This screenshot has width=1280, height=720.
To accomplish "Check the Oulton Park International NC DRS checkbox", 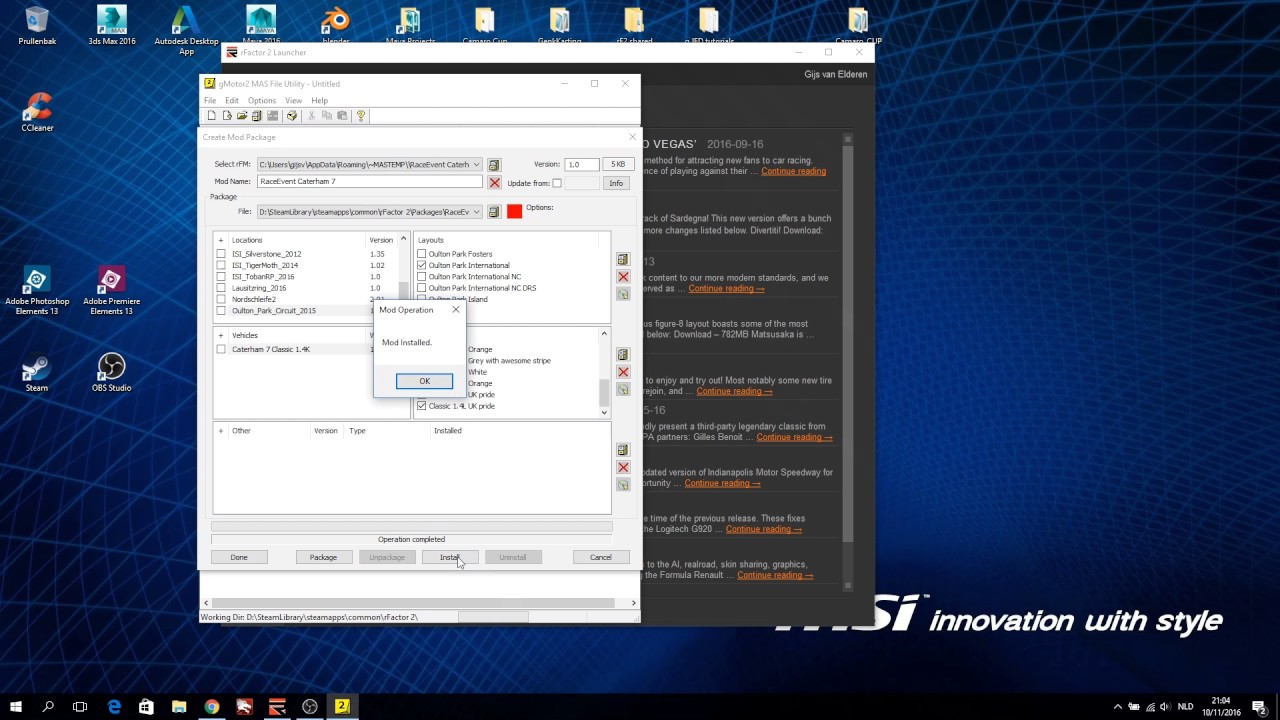I will pyautogui.click(x=421, y=288).
